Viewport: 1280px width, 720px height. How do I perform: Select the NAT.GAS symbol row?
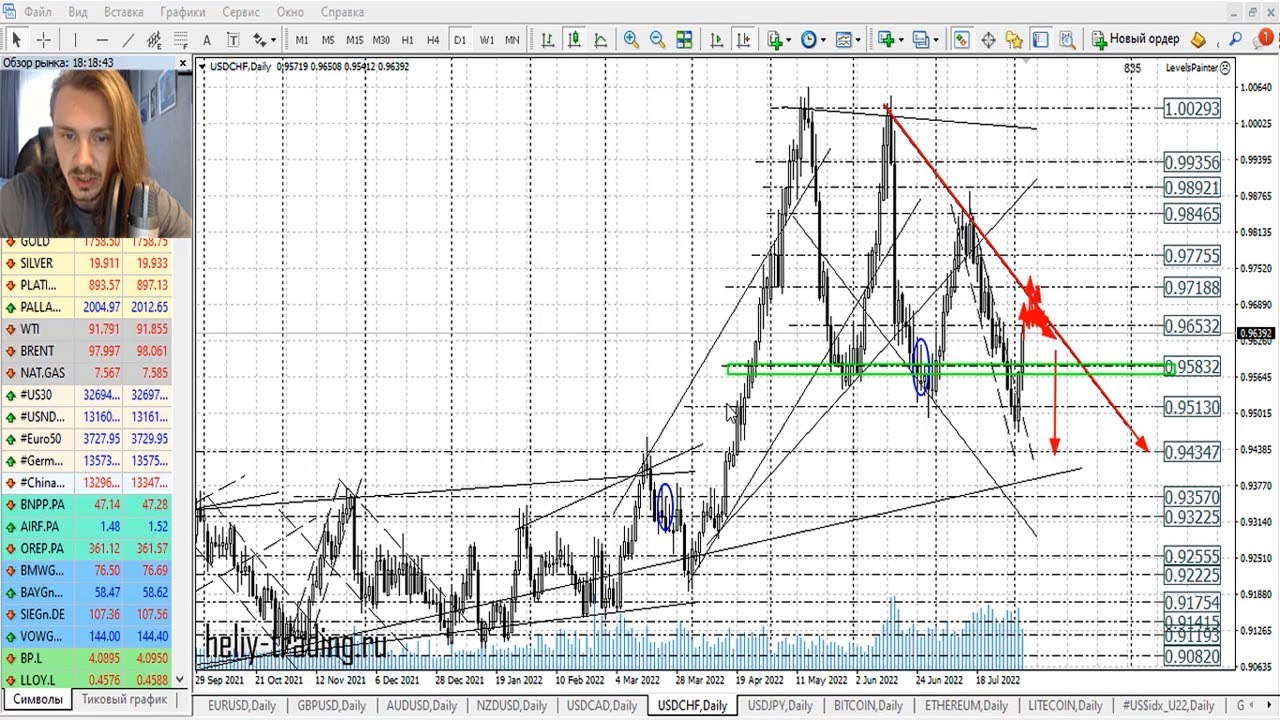click(x=87, y=373)
